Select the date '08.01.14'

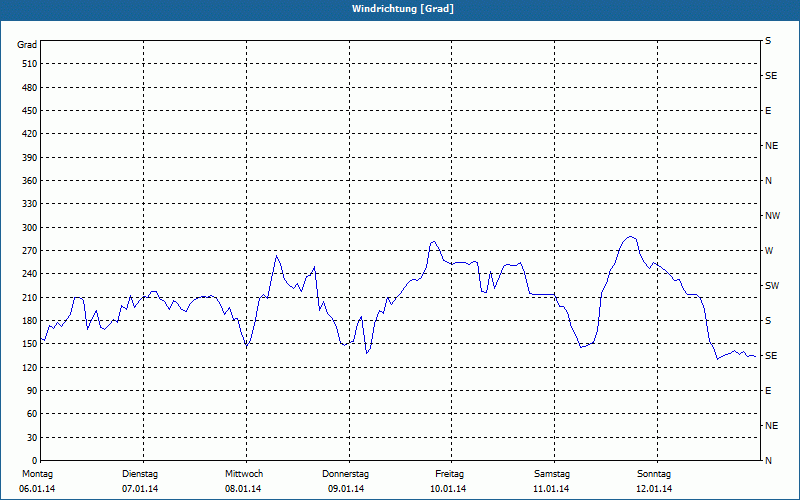[x=243, y=489]
